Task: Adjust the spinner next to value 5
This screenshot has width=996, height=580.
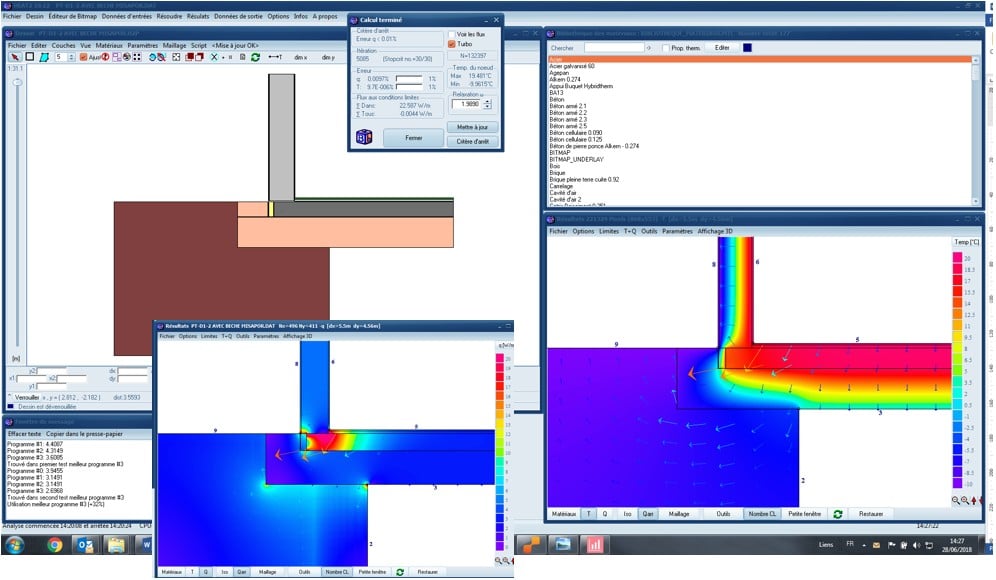Action: pyautogui.click(x=72, y=57)
